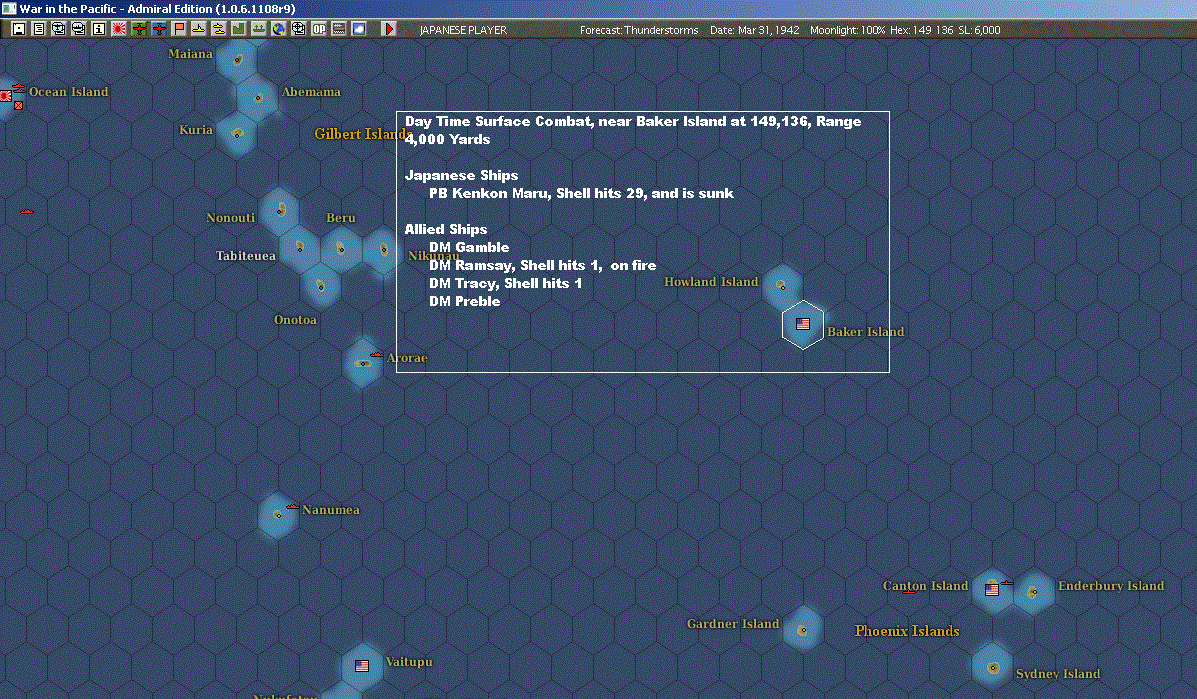This screenshot has height=699, width=1197.
Task: Select the Maiana island hex
Action: [238, 60]
